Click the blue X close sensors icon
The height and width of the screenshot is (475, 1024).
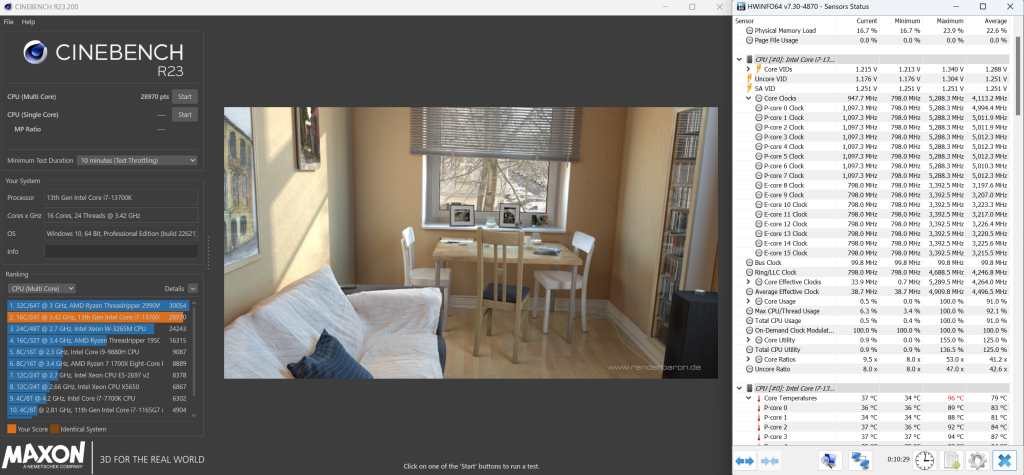click(1003, 460)
